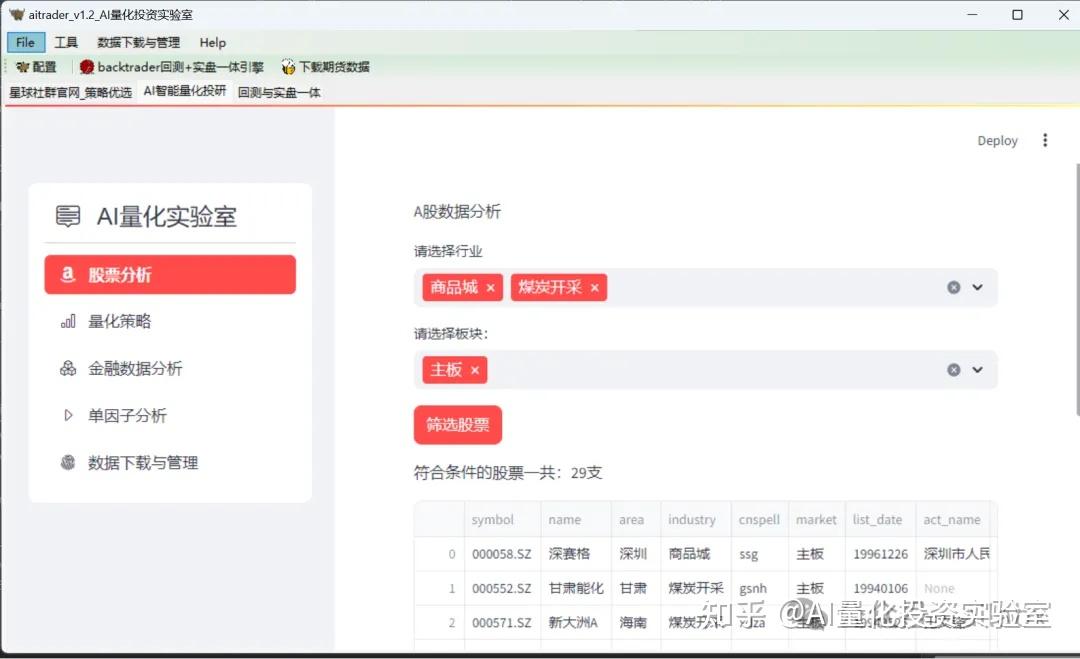Open the 单因子分析 panel
This screenshot has height=659, width=1080.
click(128, 415)
